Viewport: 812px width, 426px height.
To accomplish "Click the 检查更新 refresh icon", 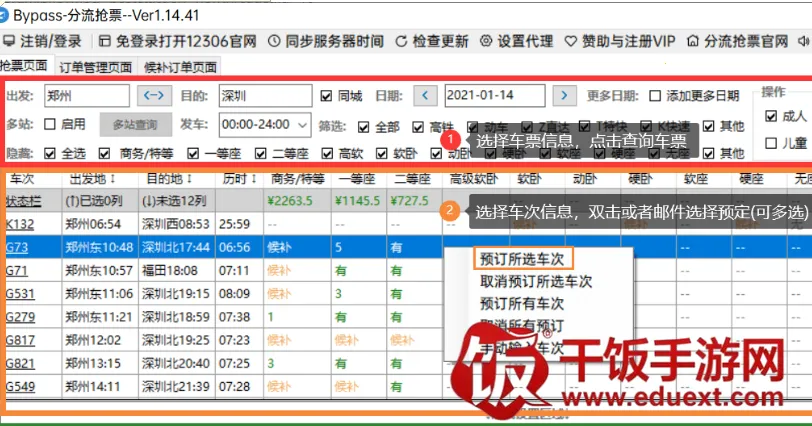I will tap(402, 42).
